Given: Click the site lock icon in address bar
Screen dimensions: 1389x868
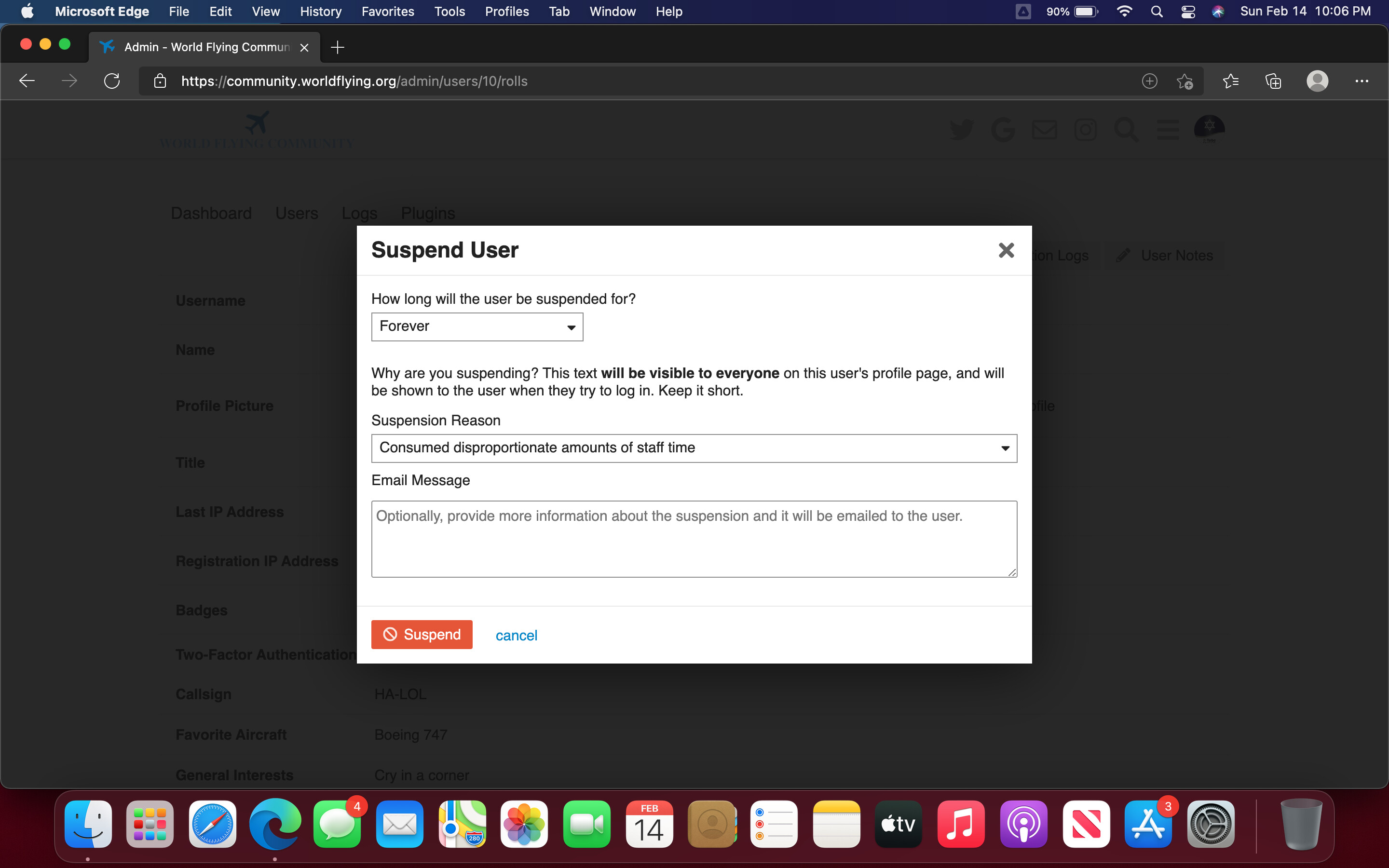Looking at the screenshot, I should click(160, 81).
